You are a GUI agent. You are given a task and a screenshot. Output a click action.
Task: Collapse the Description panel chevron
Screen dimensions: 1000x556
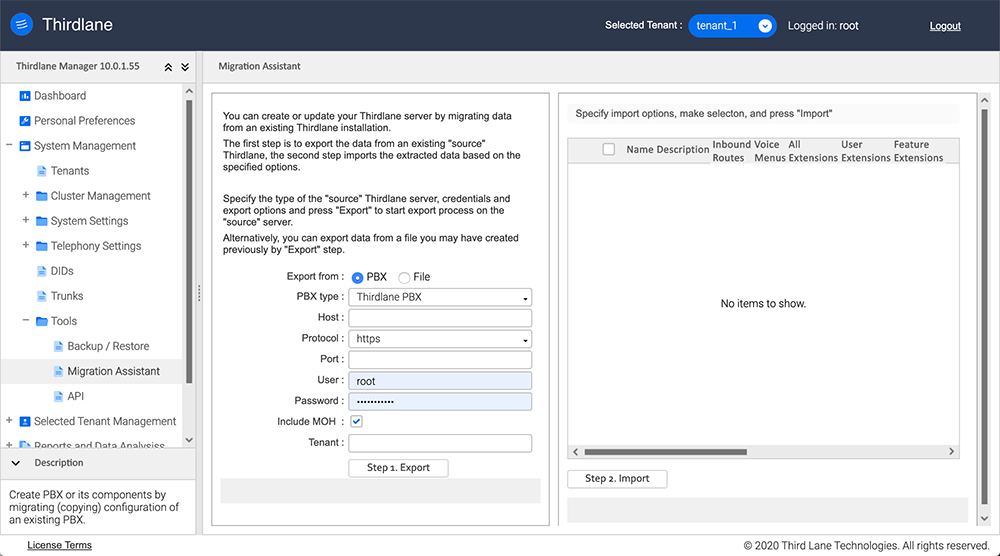[16, 463]
